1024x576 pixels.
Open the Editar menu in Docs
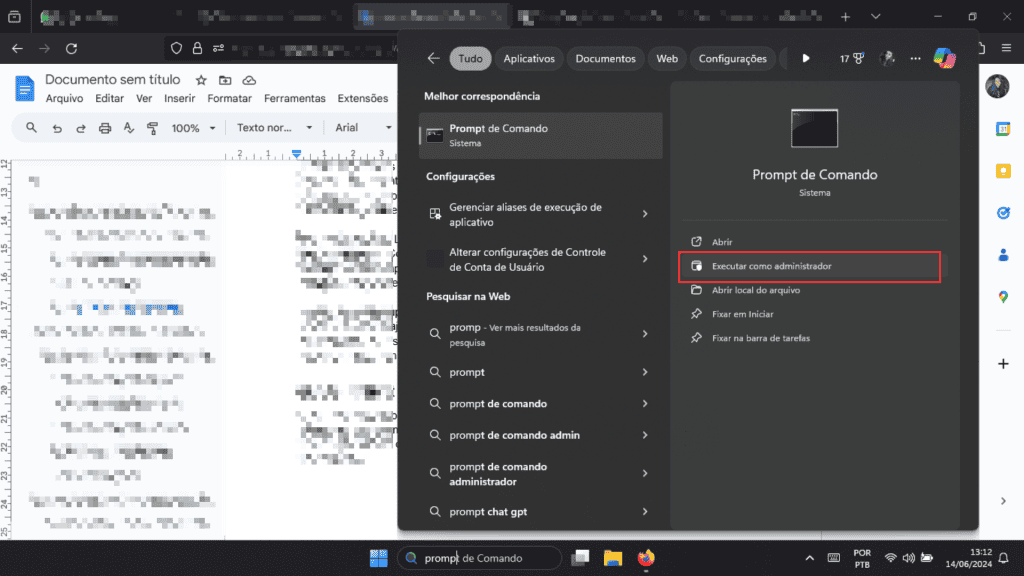coord(109,99)
